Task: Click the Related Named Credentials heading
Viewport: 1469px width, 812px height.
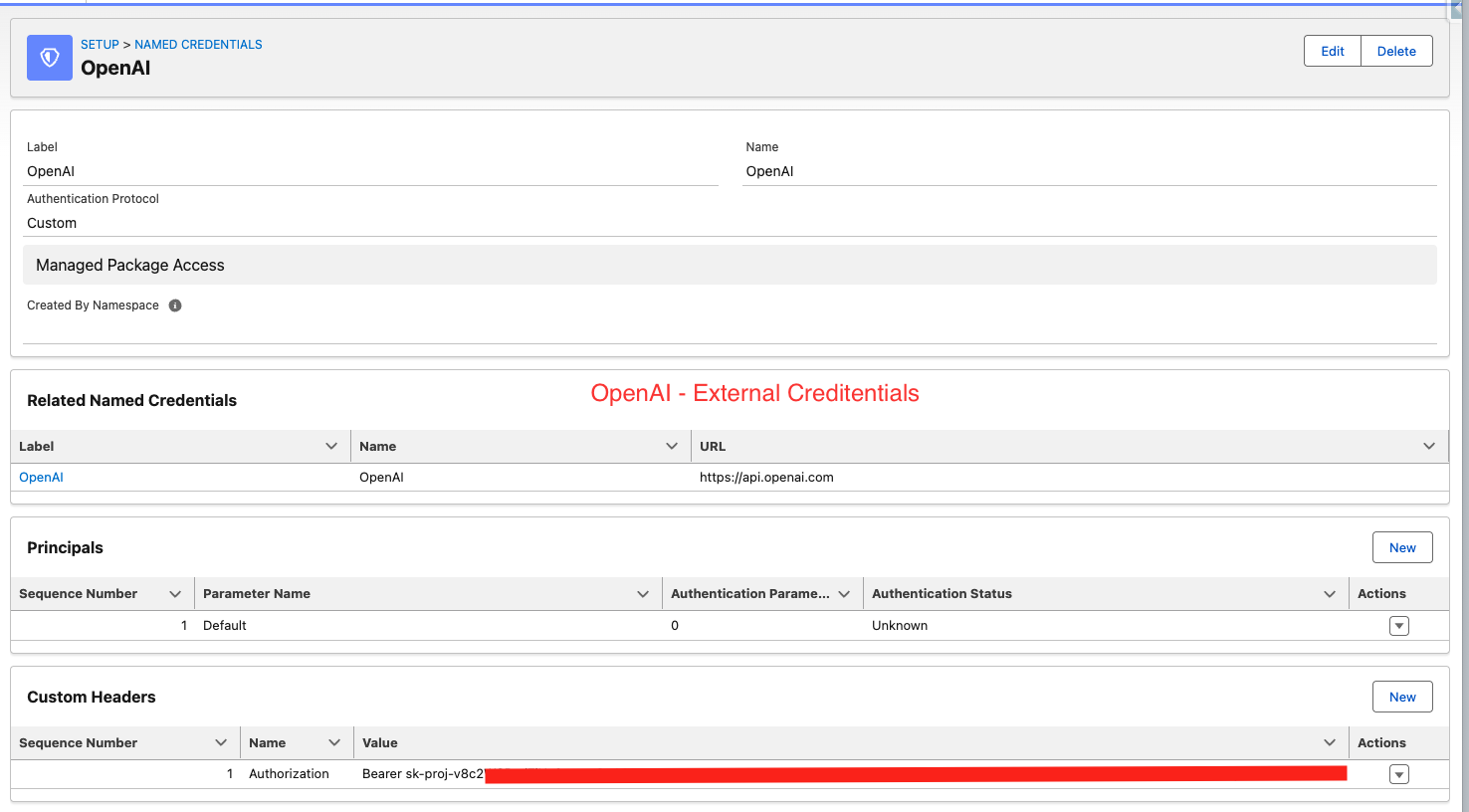Action: click(x=131, y=400)
